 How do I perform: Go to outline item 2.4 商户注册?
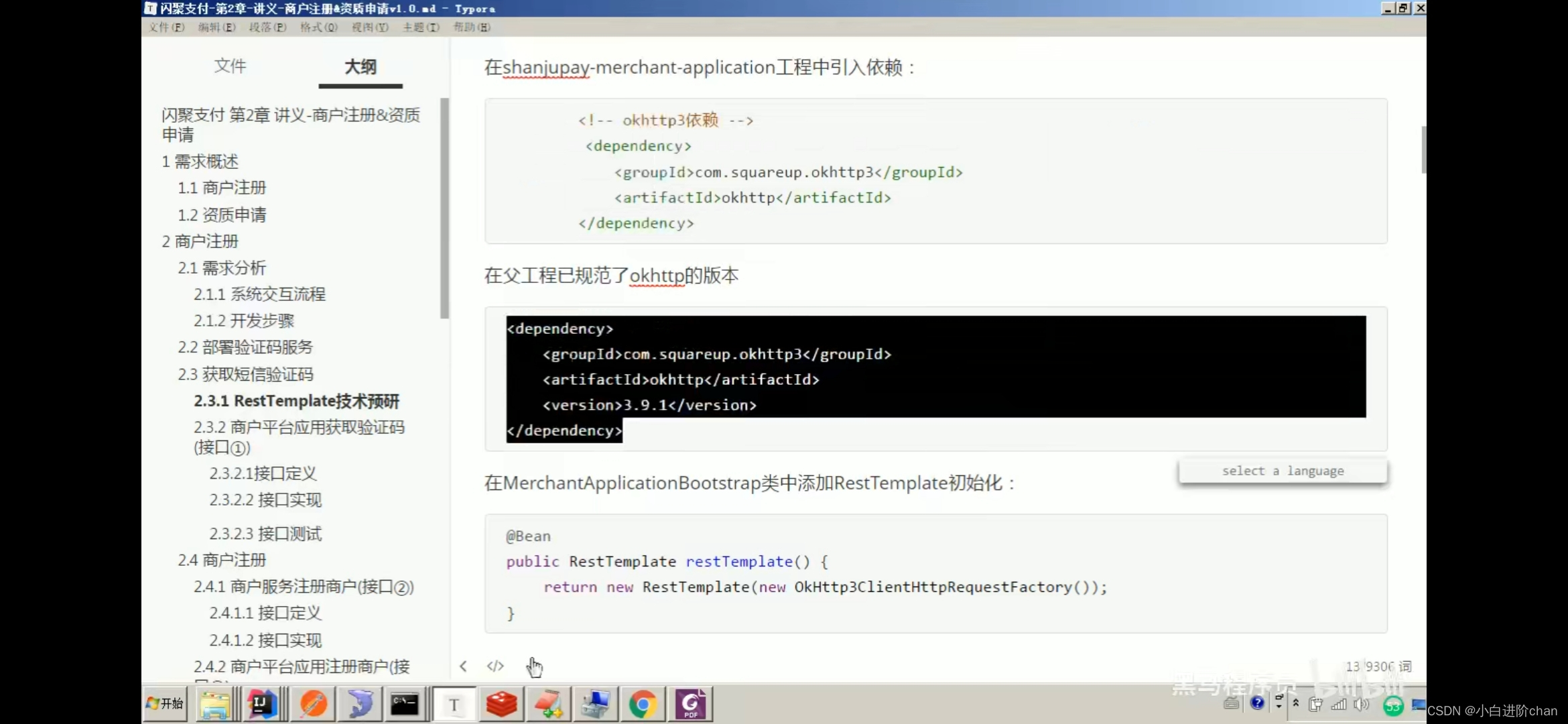point(222,560)
